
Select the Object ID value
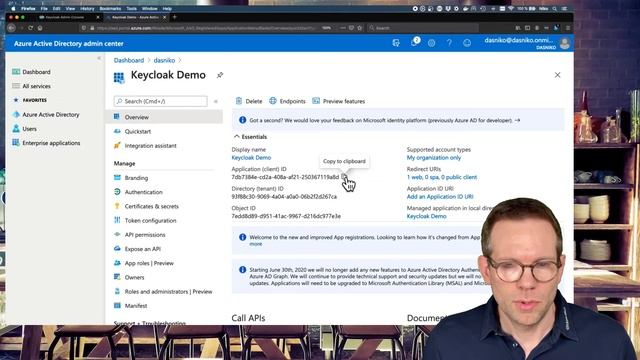point(286,216)
